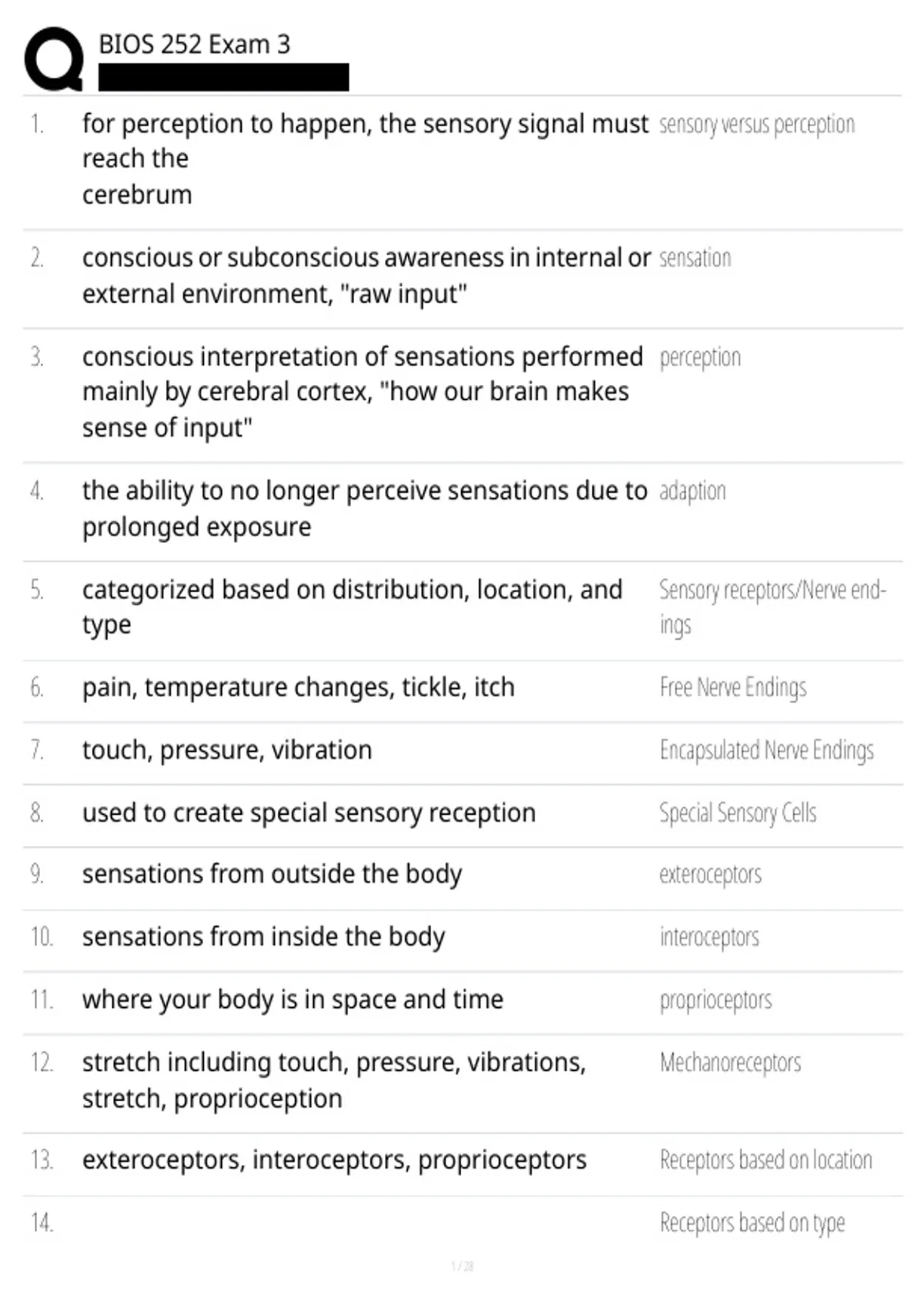Click the "sensation" answer text

pyautogui.click(x=695, y=258)
